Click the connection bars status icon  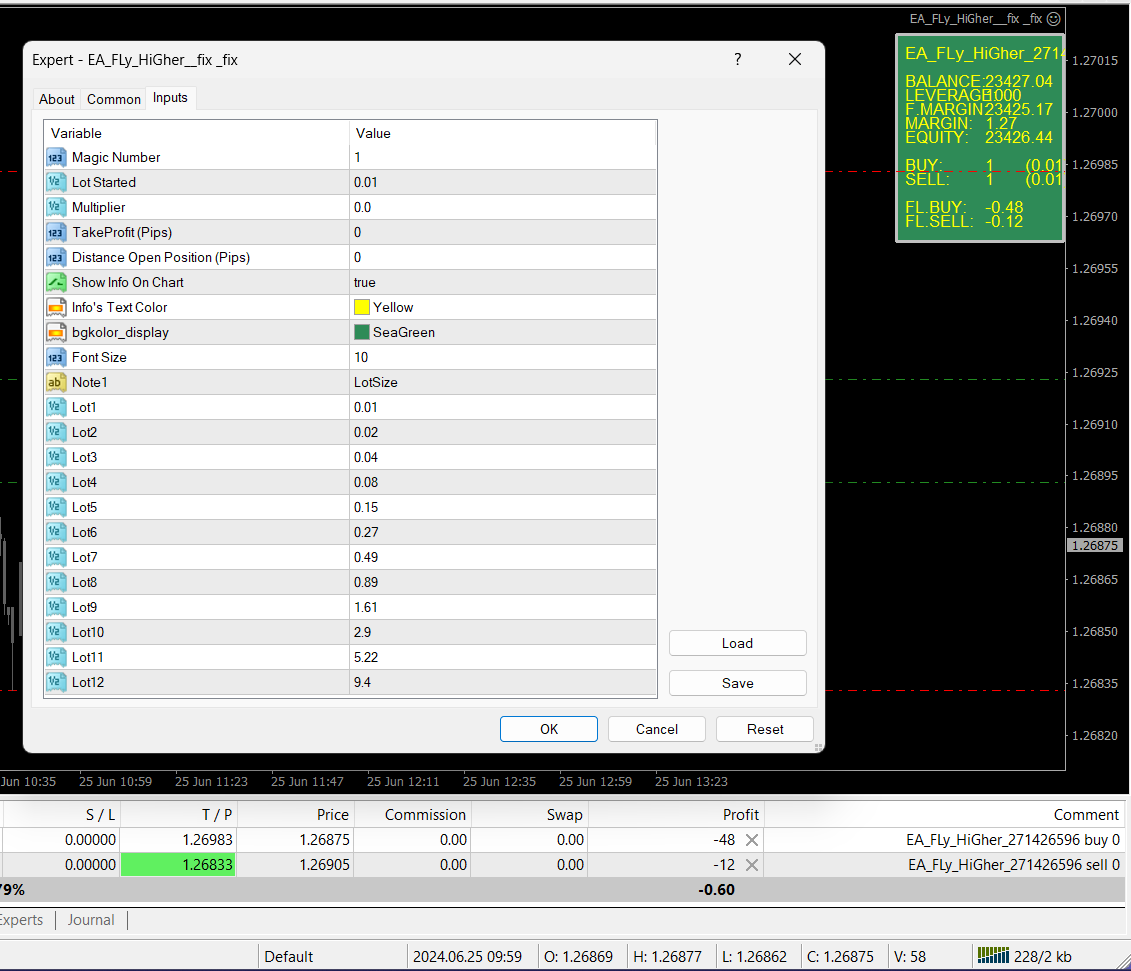[x=993, y=955]
